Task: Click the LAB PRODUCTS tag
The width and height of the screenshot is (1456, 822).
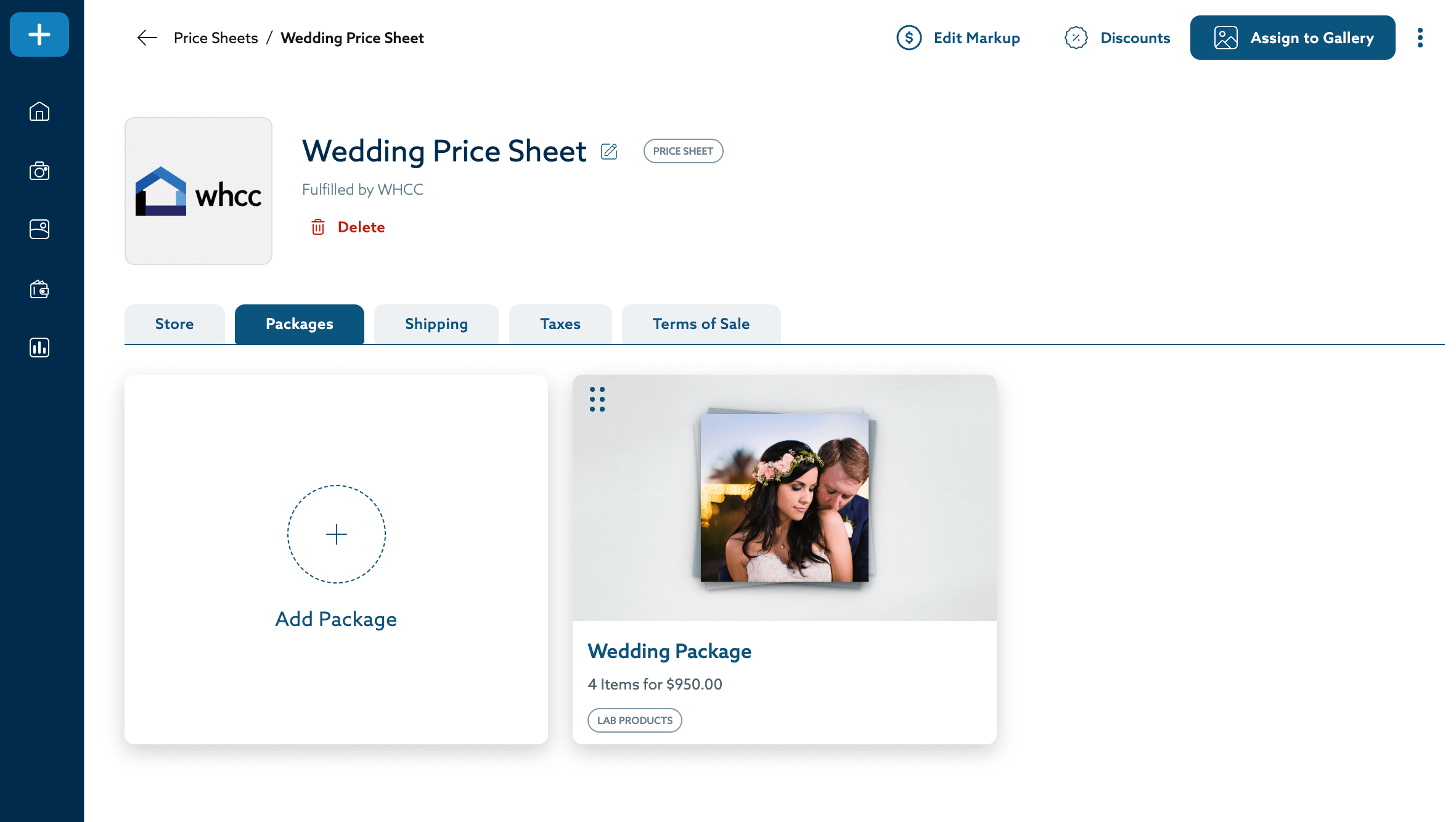Action: coord(635,720)
